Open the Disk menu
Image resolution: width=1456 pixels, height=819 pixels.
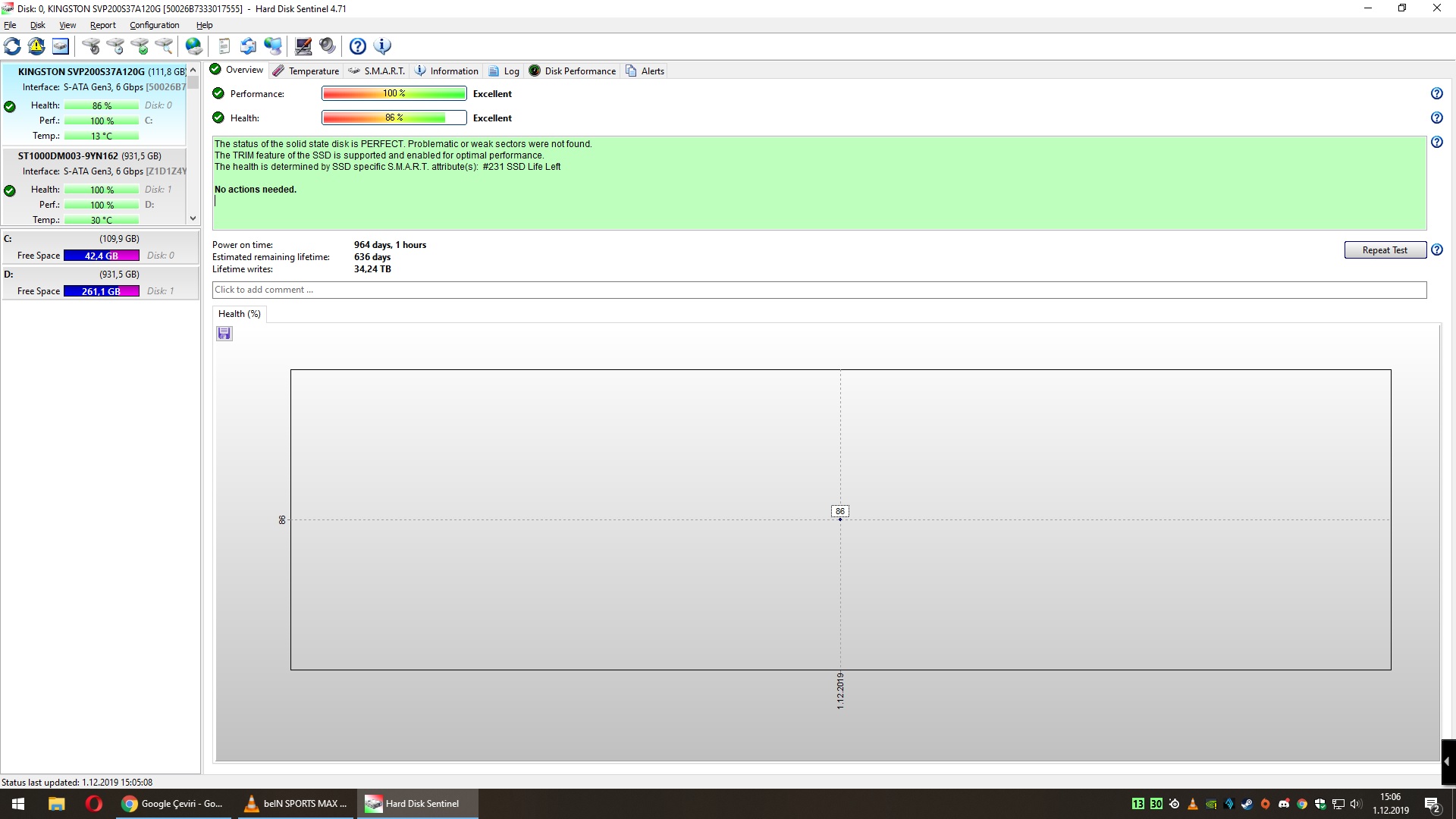click(x=38, y=25)
